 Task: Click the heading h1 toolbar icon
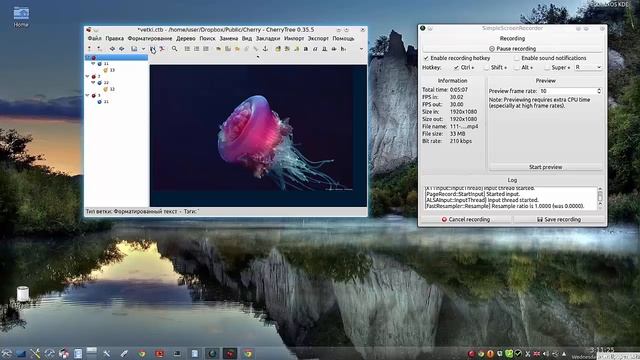(x=343, y=49)
